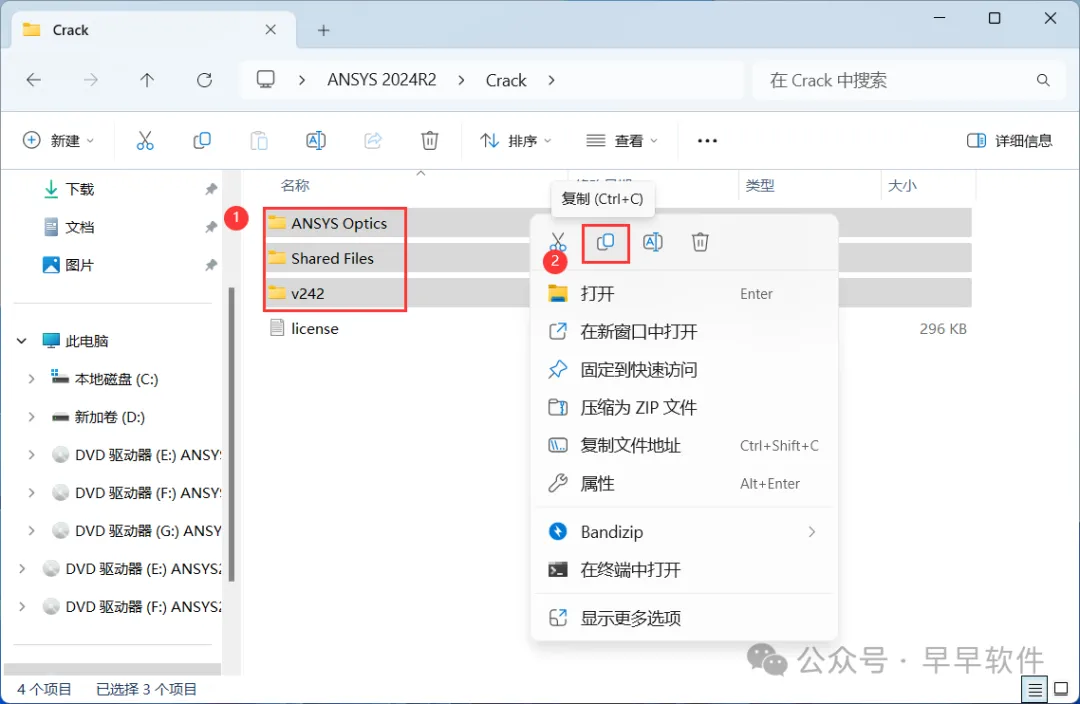Click the 在 Crack 中搜索 search box
The width and height of the screenshot is (1080, 704).
(909, 80)
